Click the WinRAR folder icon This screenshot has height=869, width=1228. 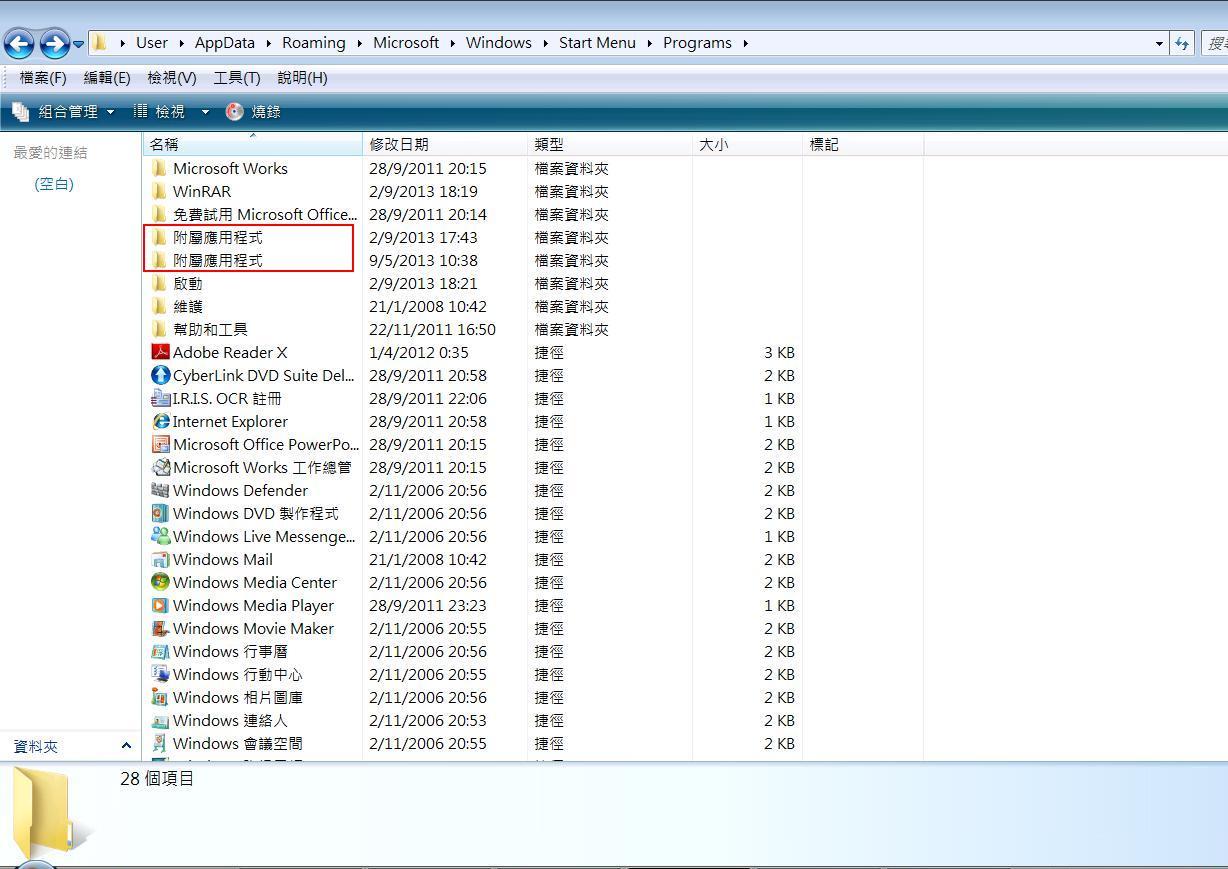[159, 191]
